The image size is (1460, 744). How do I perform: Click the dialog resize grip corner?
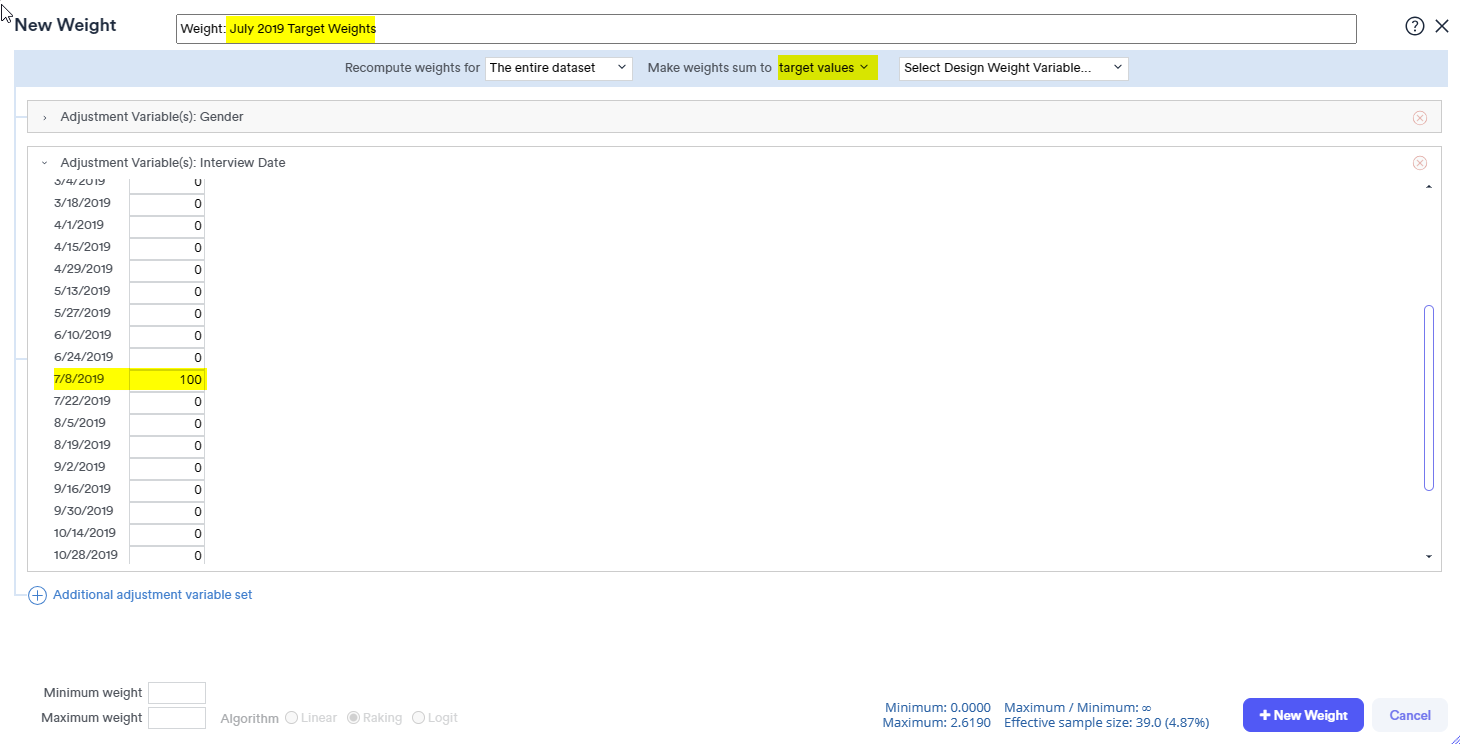click(1454, 738)
